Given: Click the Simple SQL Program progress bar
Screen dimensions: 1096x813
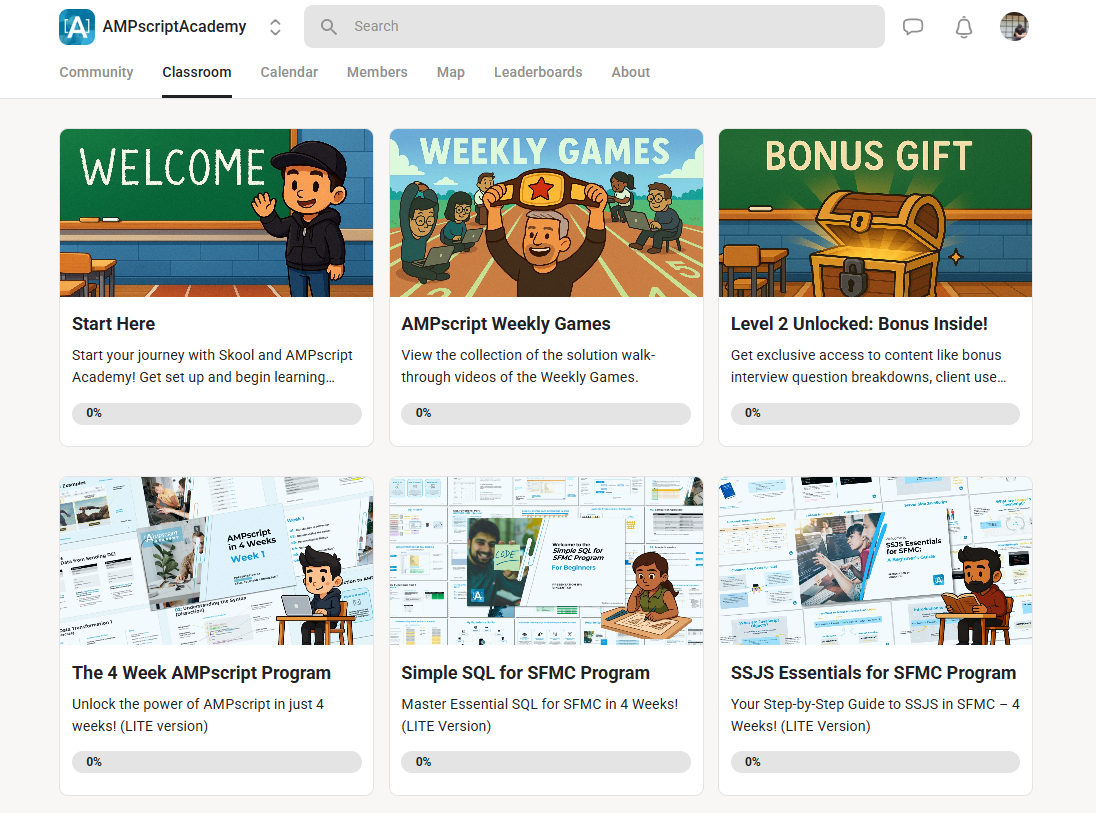Looking at the screenshot, I should tap(546, 762).
